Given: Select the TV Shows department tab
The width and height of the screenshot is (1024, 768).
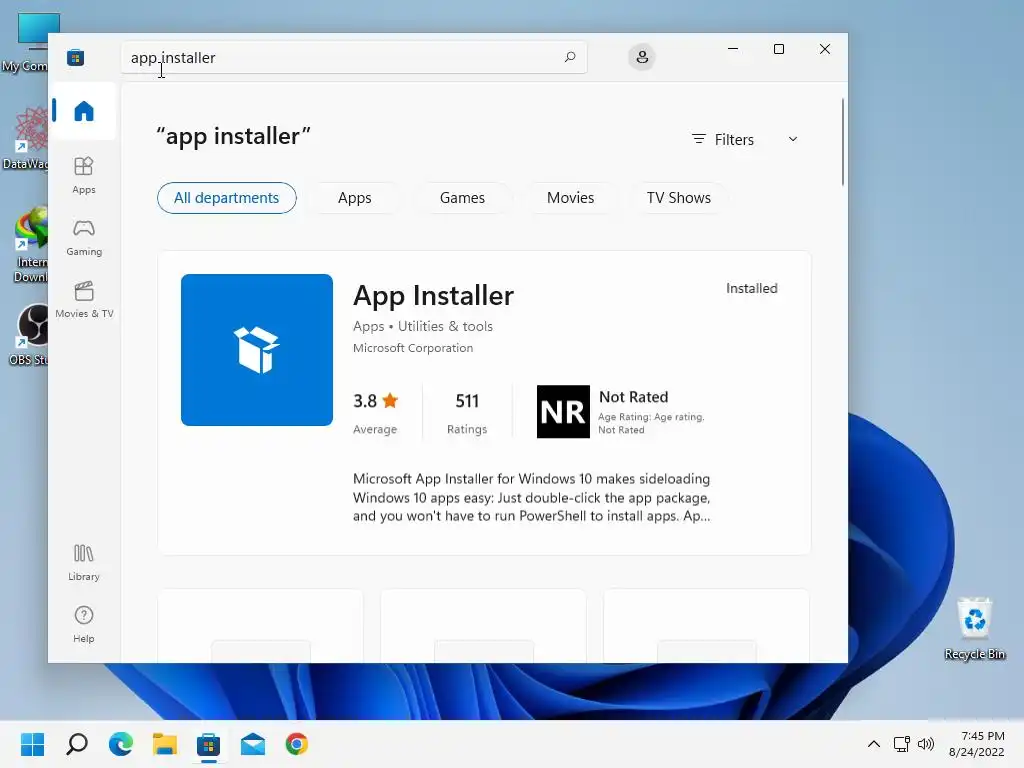Looking at the screenshot, I should tap(679, 198).
